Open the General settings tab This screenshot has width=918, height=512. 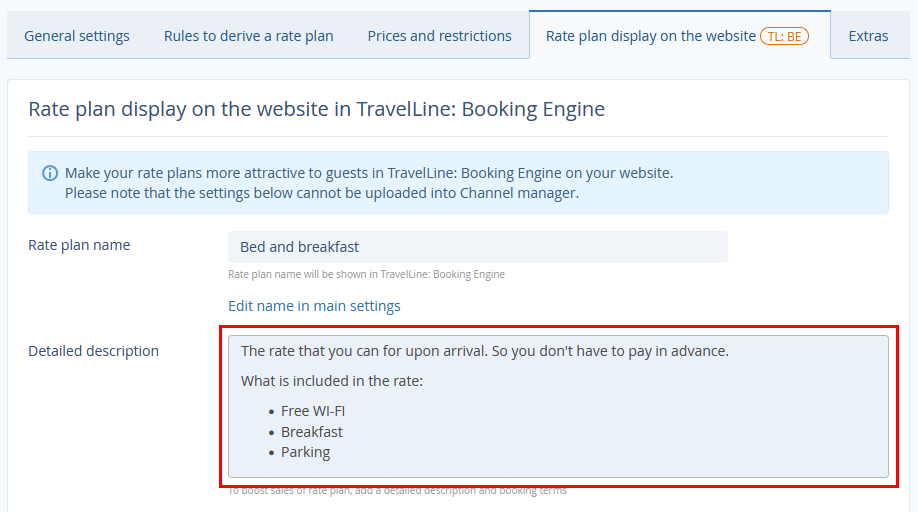(x=77, y=36)
